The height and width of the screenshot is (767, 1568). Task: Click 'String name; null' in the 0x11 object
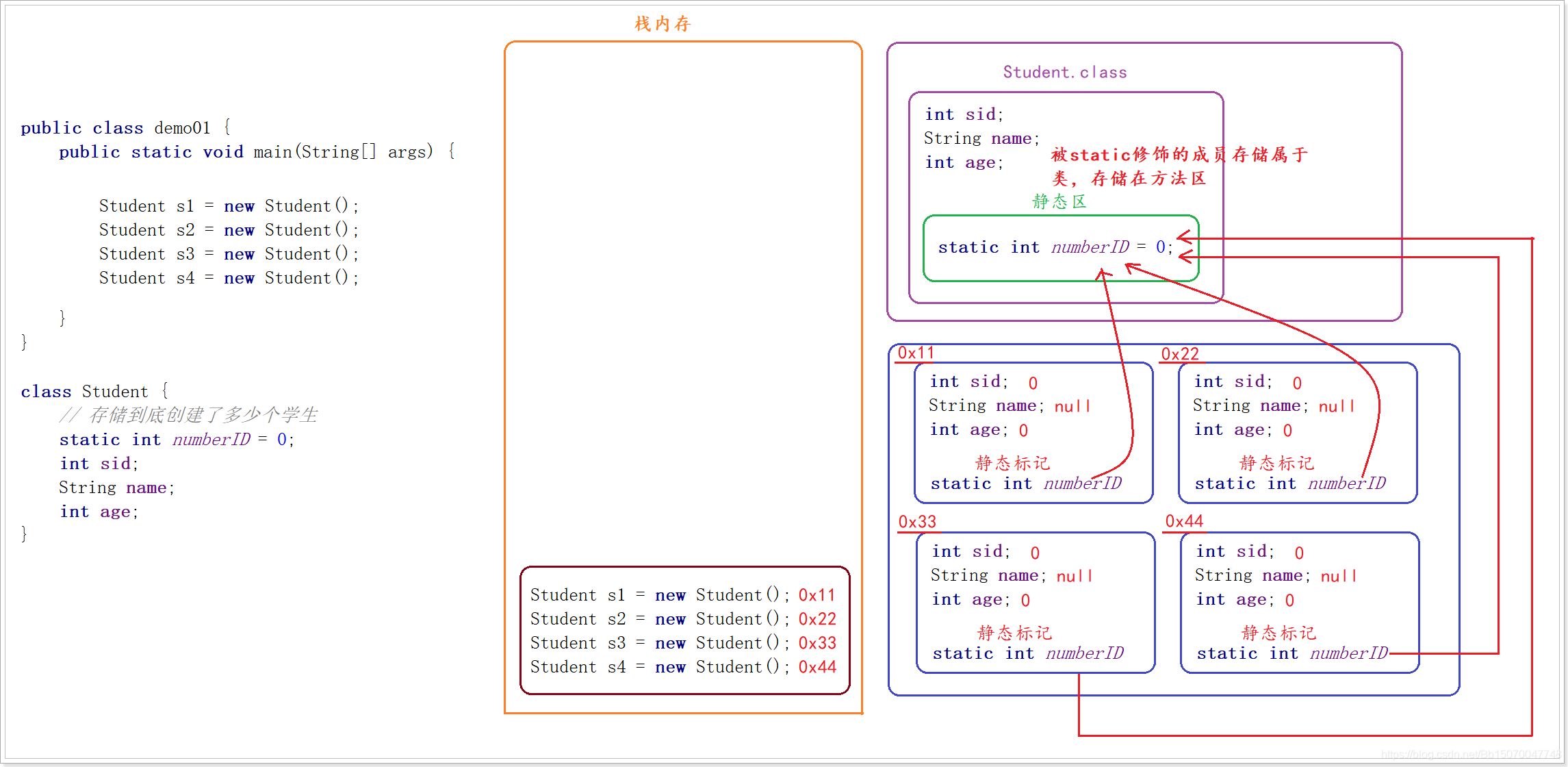(x=1010, y=406)
